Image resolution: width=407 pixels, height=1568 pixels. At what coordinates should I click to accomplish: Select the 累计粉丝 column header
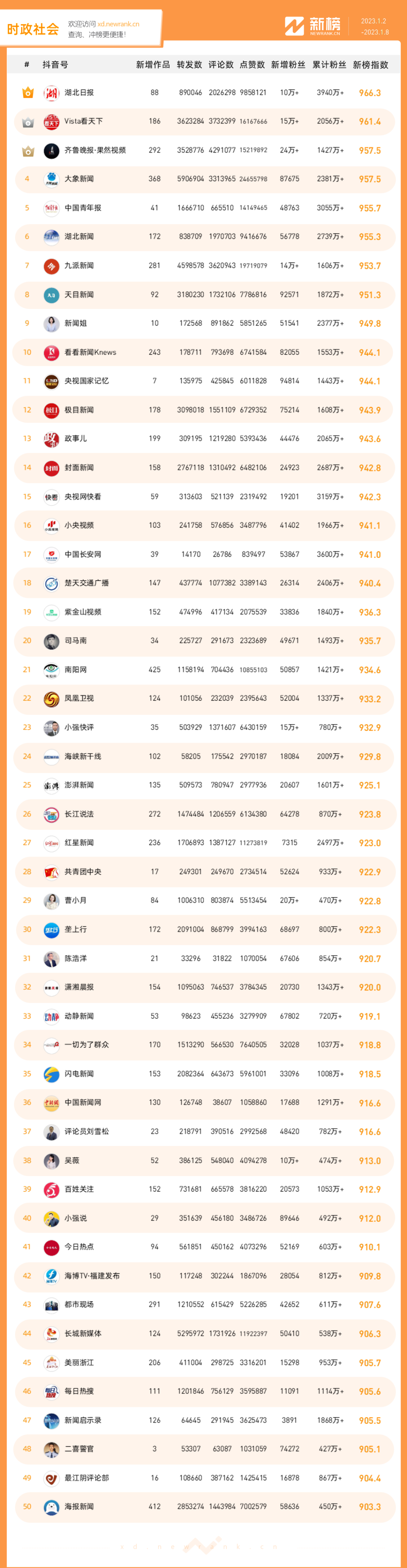coord(329,65)
